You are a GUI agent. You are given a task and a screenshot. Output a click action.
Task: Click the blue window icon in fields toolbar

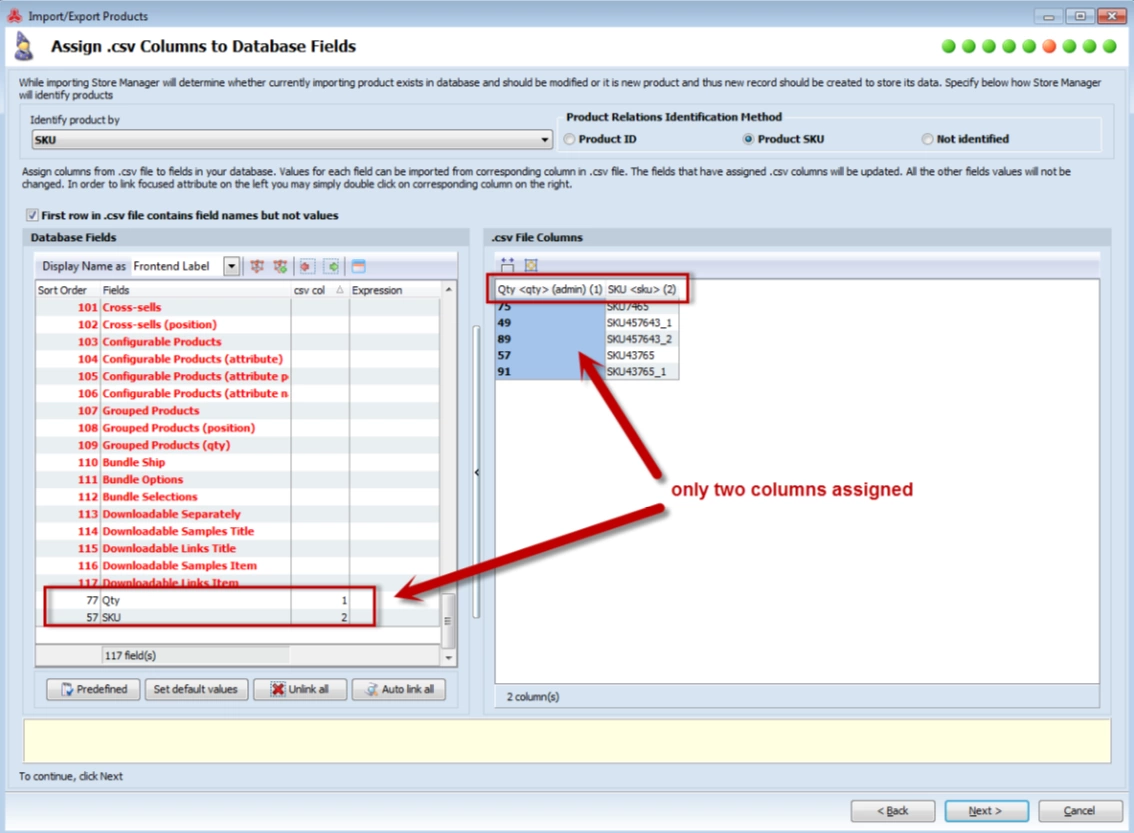point(358,266)
